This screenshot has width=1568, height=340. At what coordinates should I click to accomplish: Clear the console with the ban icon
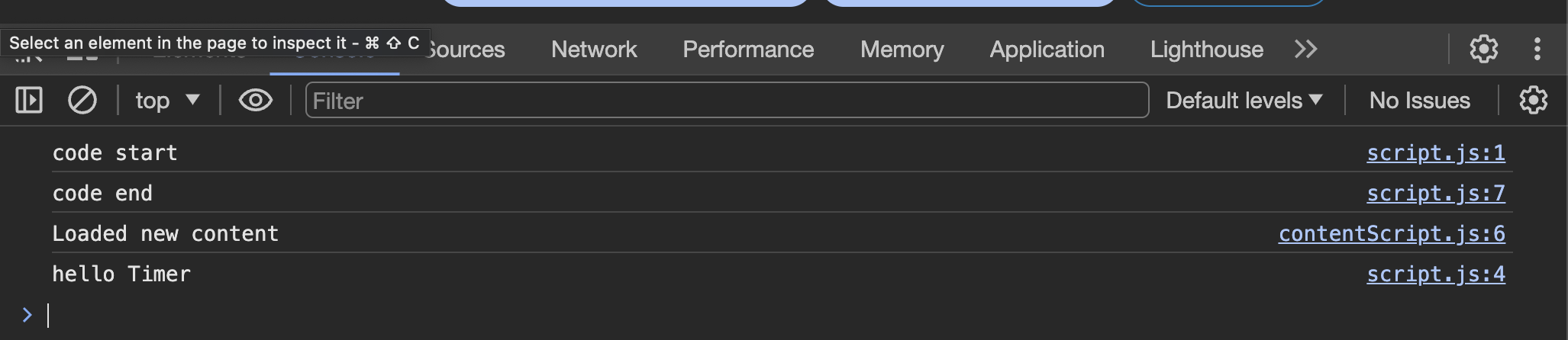coord(82,101)
